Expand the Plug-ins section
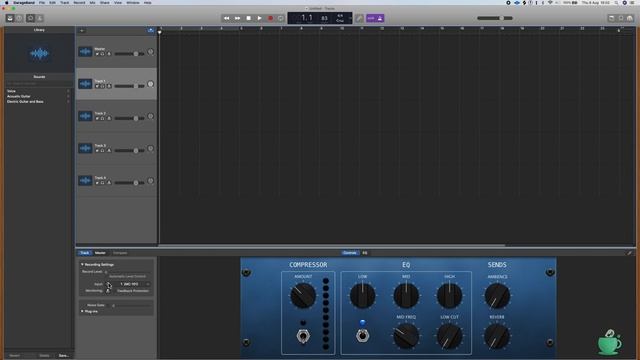The width and height of the screenshot is (640, 360). pyautogui.click(x=82, y=311)
